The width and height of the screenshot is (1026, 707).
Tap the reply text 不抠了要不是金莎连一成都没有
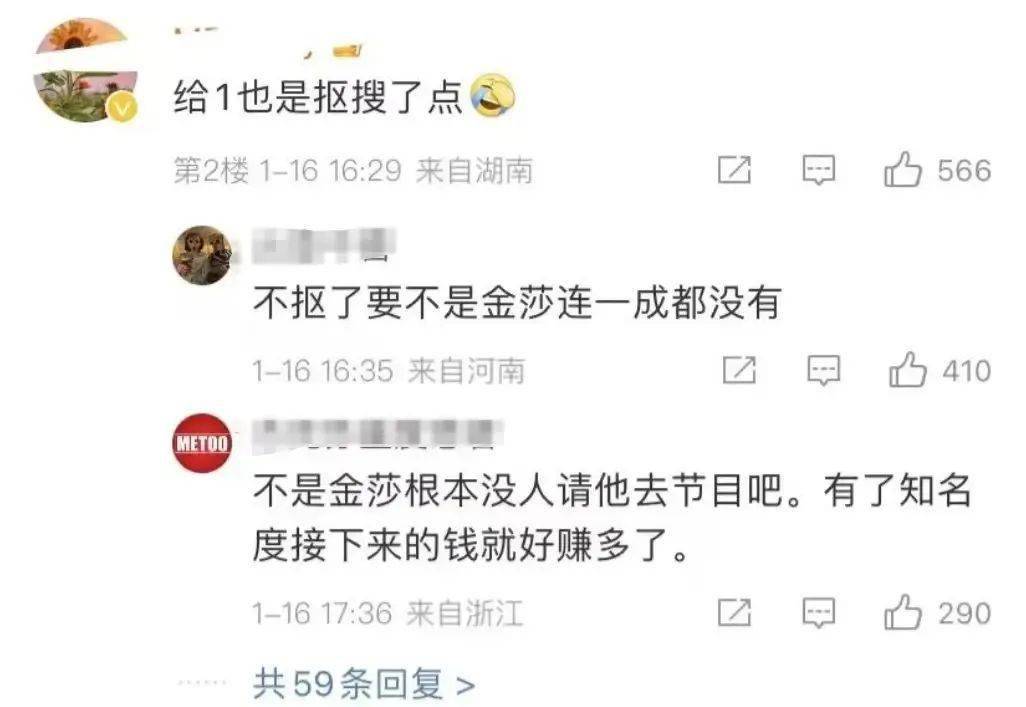click(x=518, y=304)
